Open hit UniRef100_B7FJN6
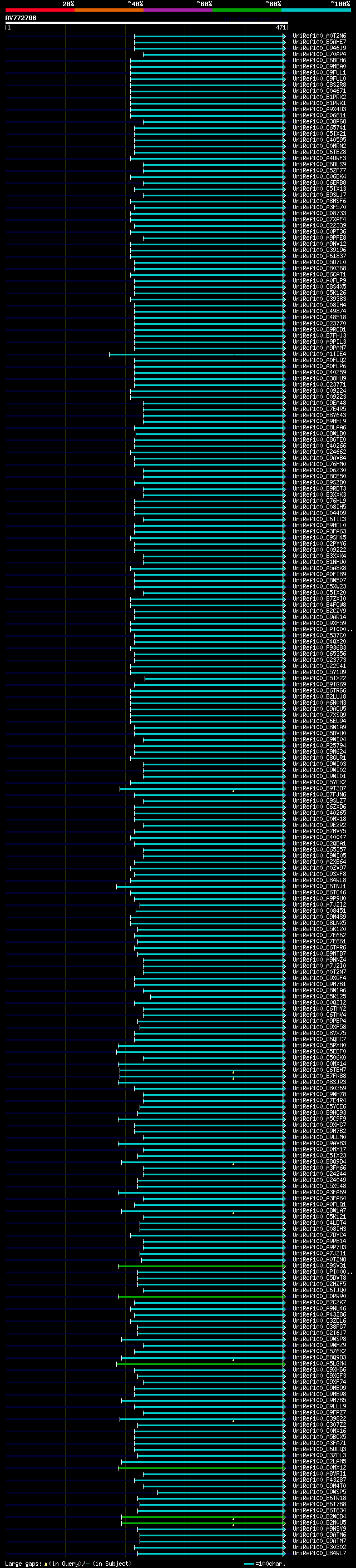This screenshot has width=356, height=1568. 319,794
